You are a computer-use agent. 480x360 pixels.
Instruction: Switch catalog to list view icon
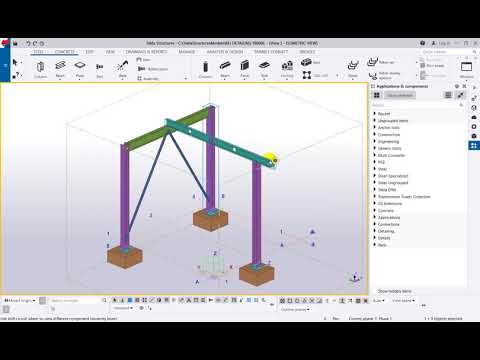click(x=448, y=95)
